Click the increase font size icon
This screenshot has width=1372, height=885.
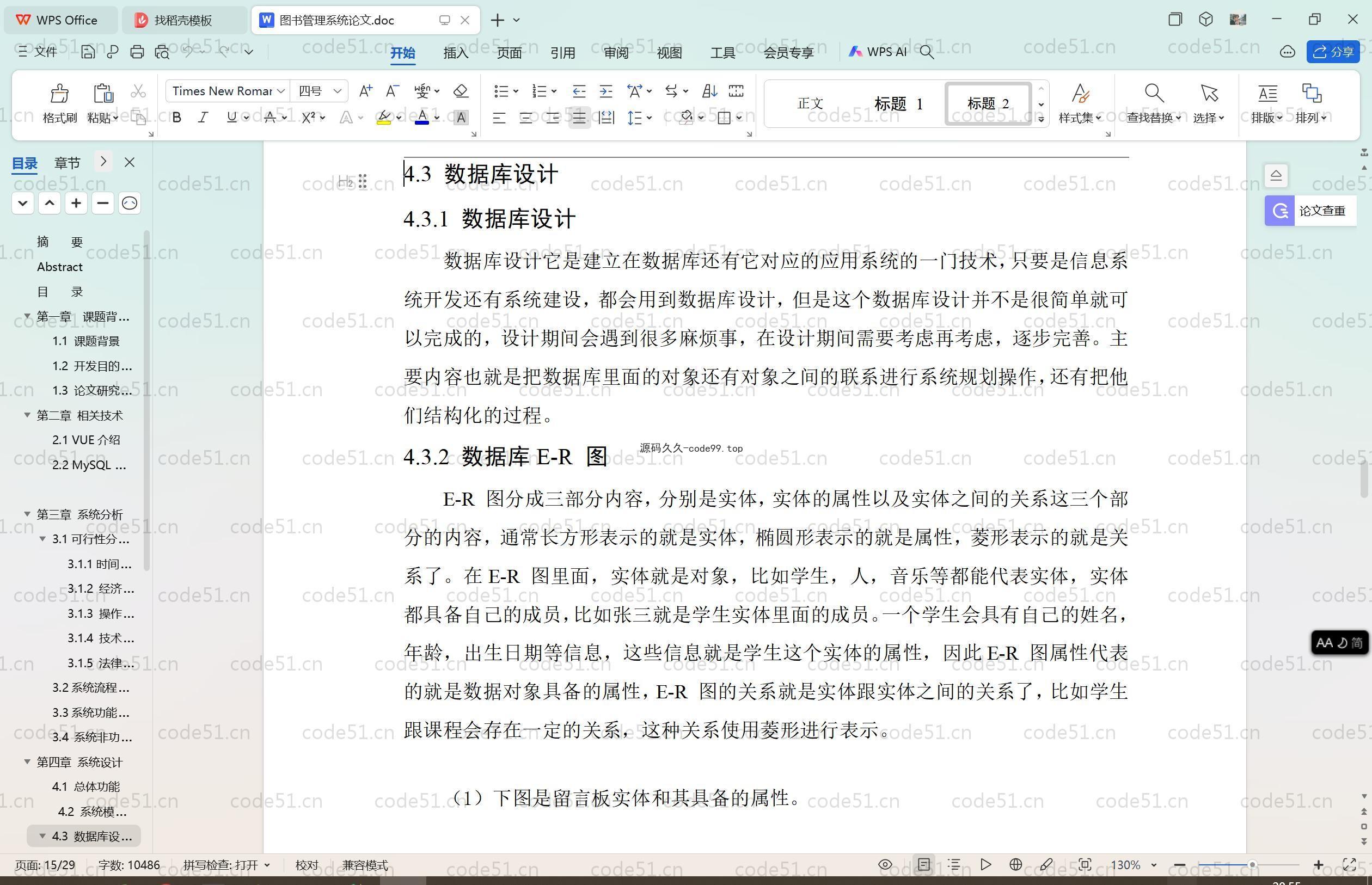point(365,91)
